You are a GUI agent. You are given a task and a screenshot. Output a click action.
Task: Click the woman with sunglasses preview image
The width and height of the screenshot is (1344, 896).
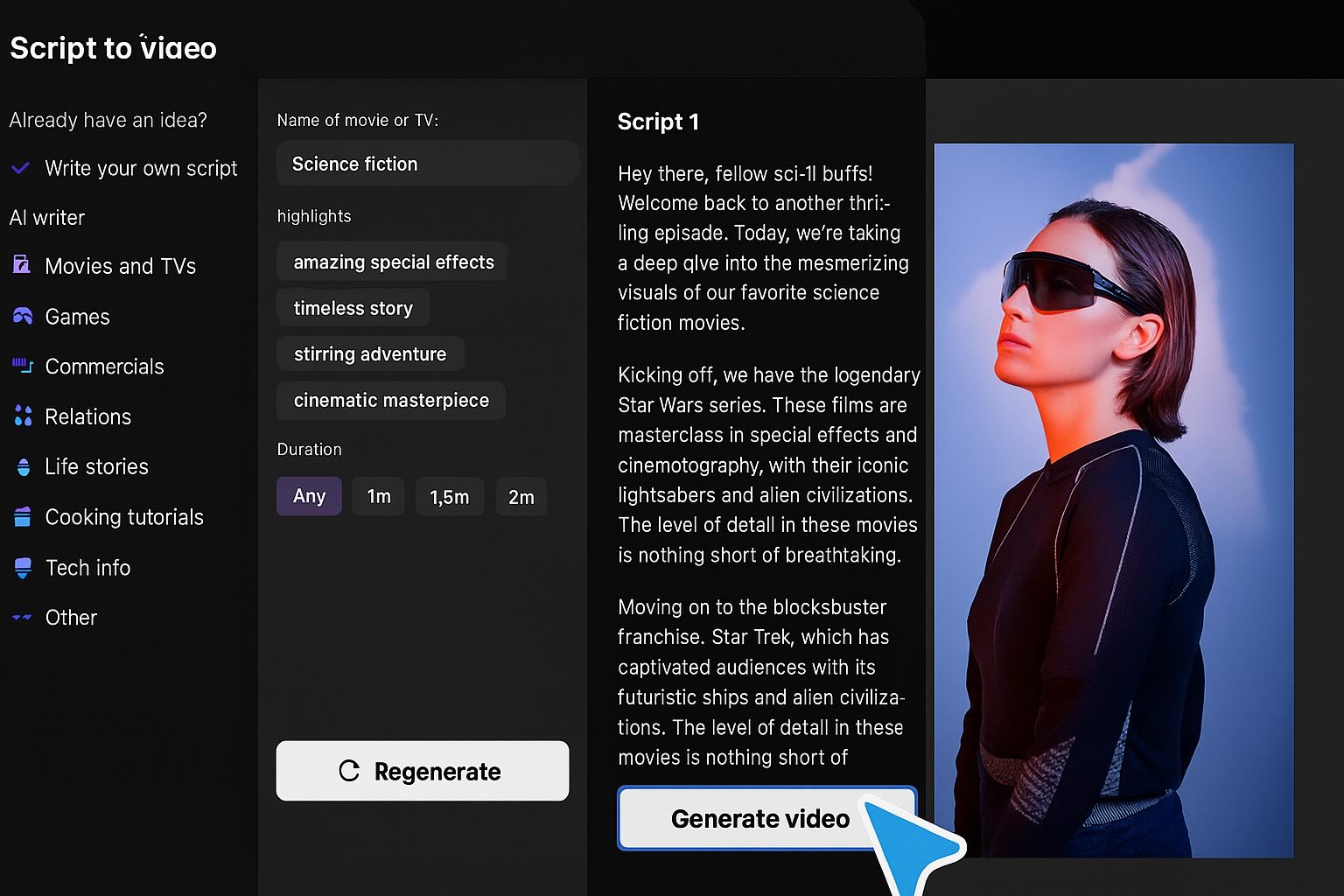pyautogui.click(x=1113, y=499)
